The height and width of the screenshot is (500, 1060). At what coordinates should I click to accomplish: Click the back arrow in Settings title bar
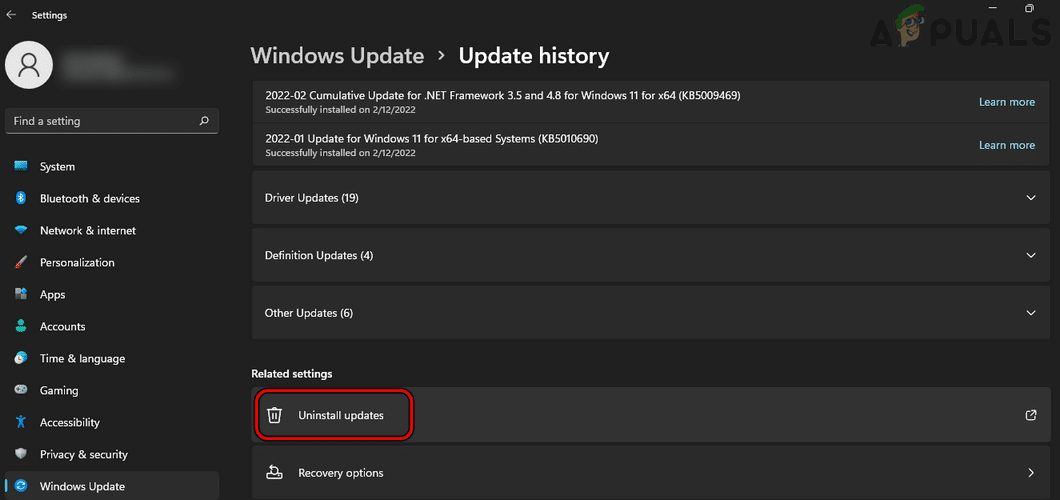[11, 15]
